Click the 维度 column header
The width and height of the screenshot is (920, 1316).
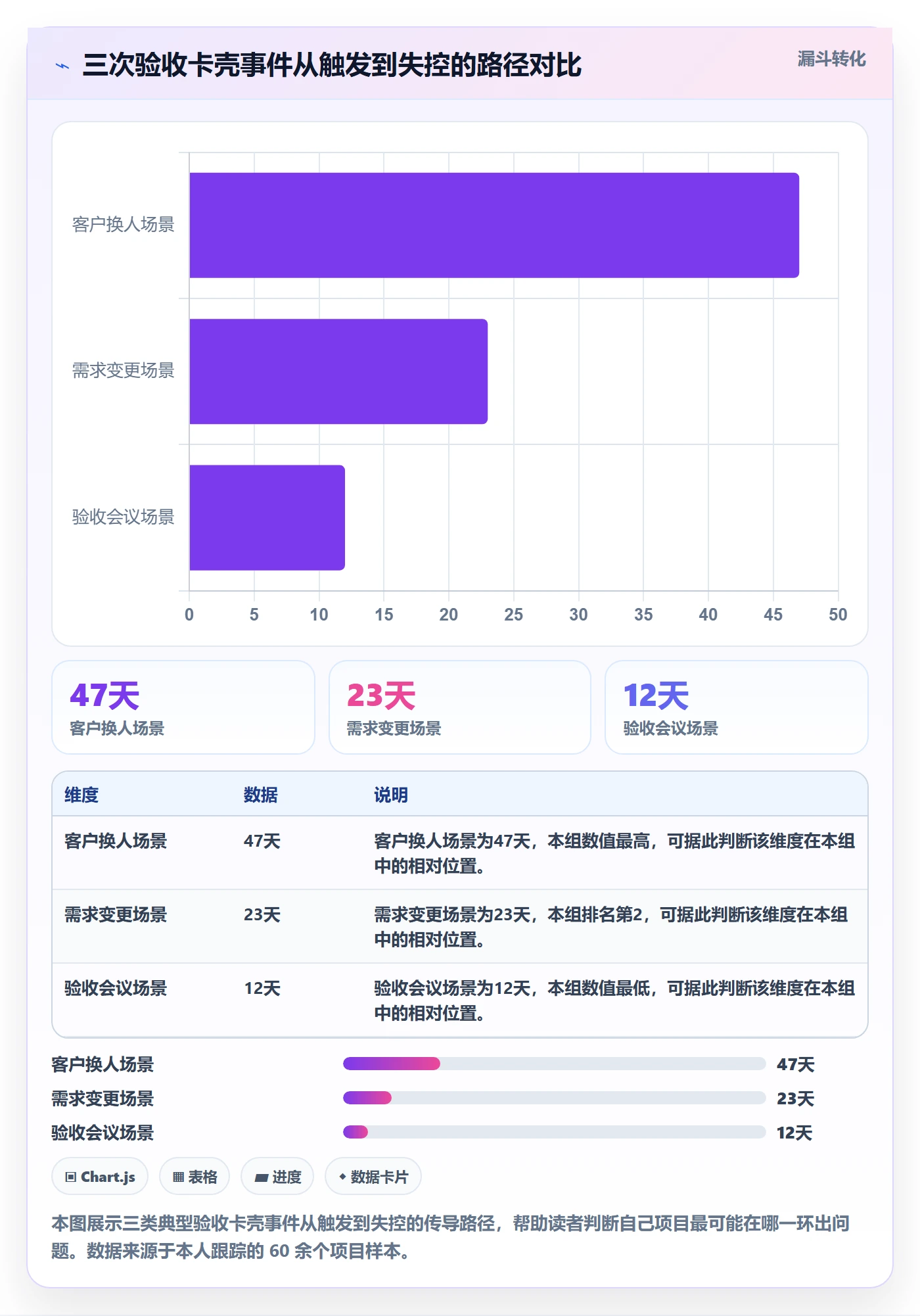pos(81,795)
